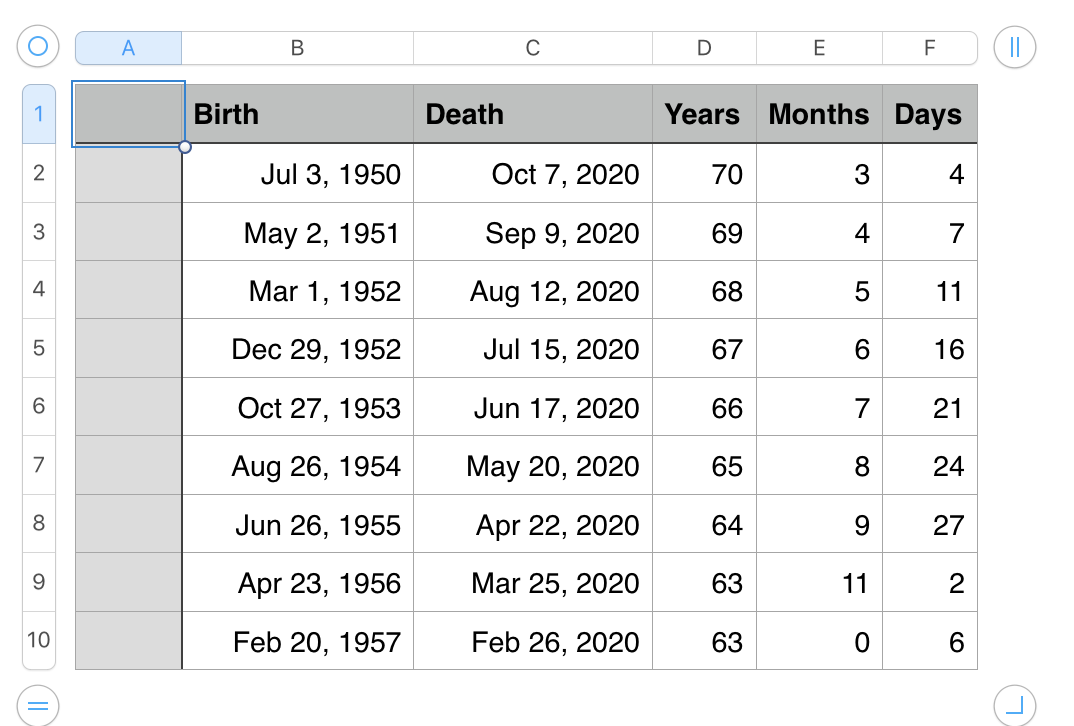Screen dimensions: 1074x726
Task: Click the table resize corner handle
Action: coord(1014,705)
